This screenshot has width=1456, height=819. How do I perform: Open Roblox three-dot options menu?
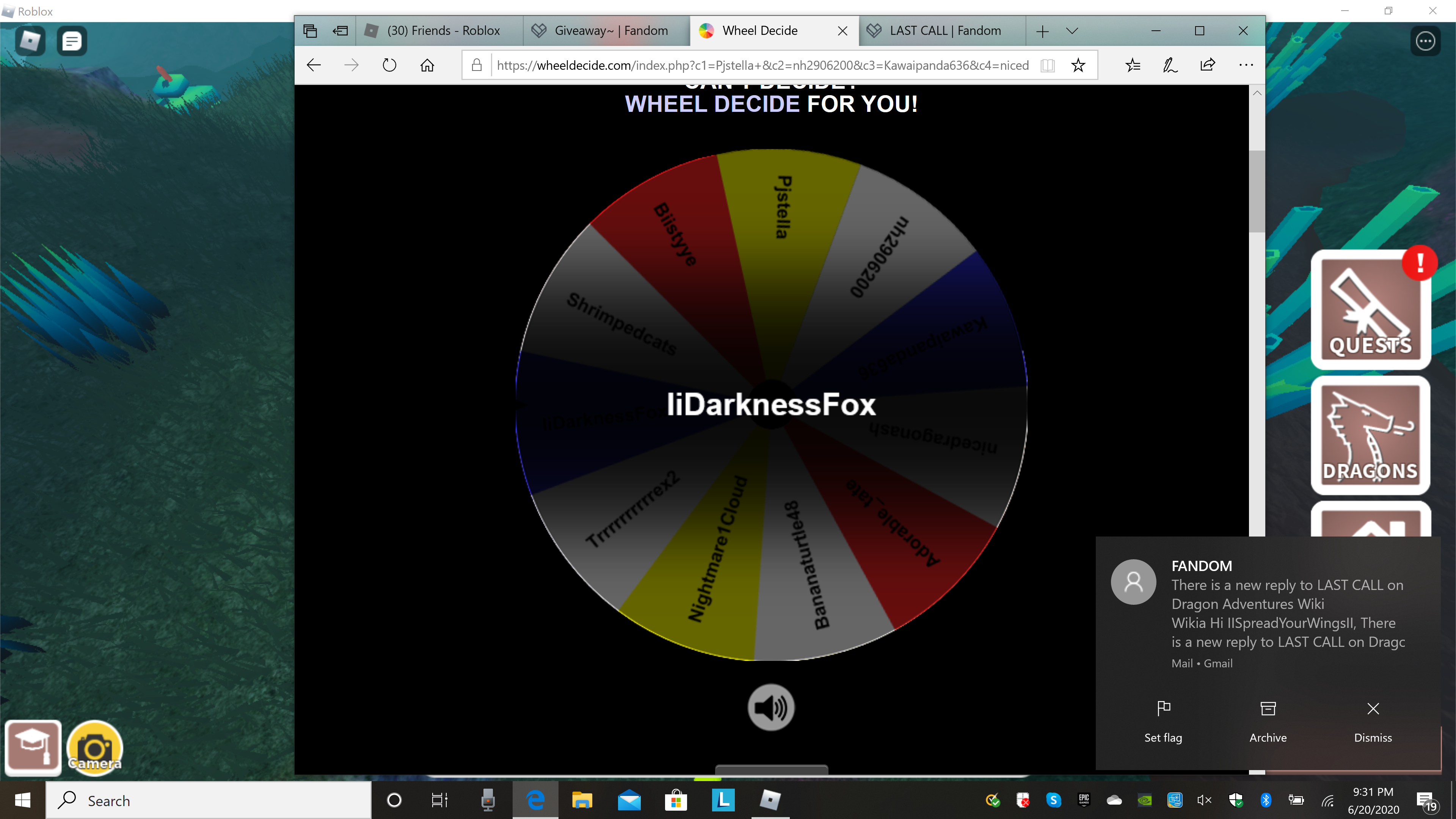click(x=1425, y=41)
